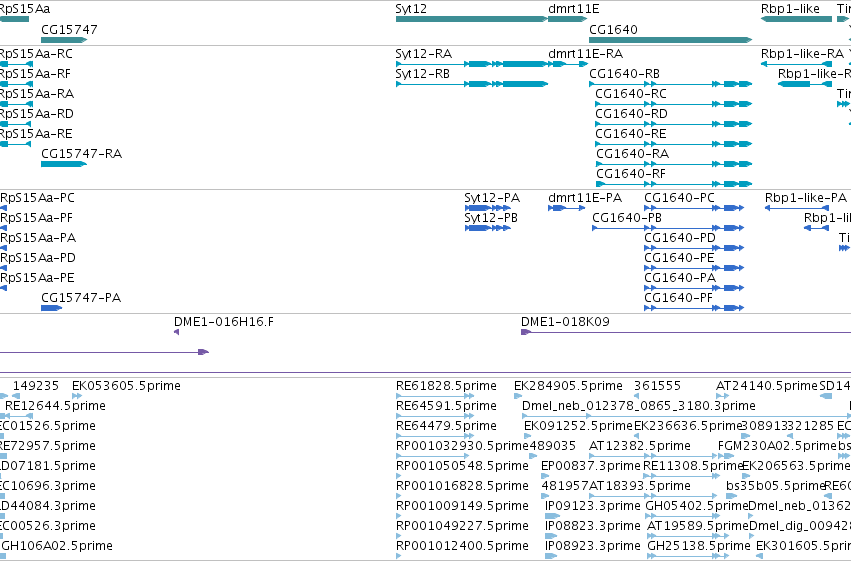Image resolution: width=851 pixels, height=561 pixels.
Task: Click the RE61828.5prime EST label
Action: coord(446,386)
